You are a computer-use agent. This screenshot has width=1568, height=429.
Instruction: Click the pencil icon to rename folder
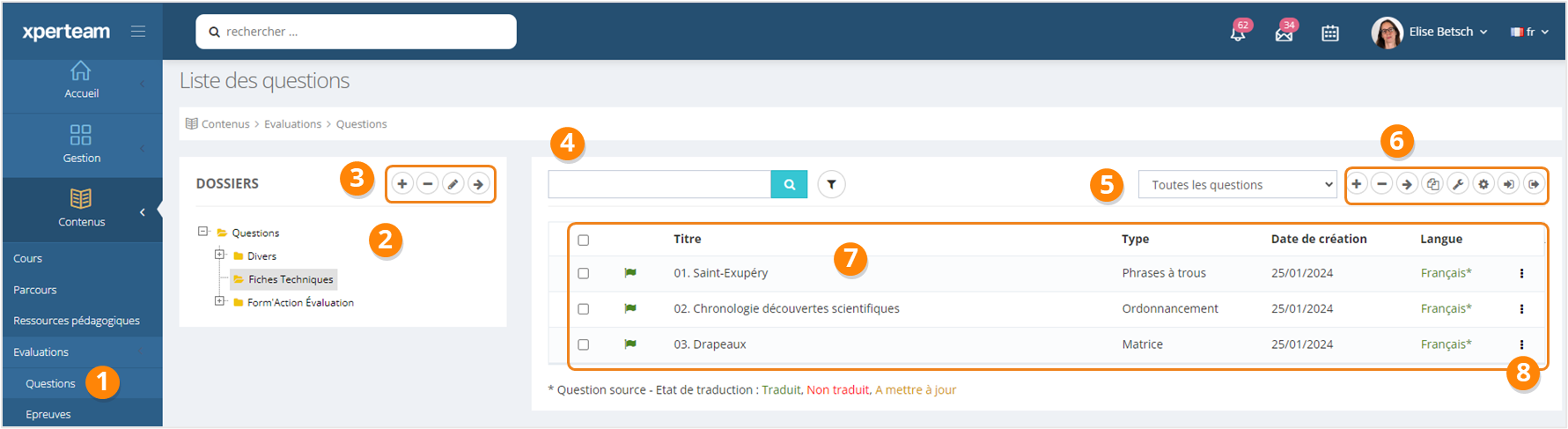point(453,184)
